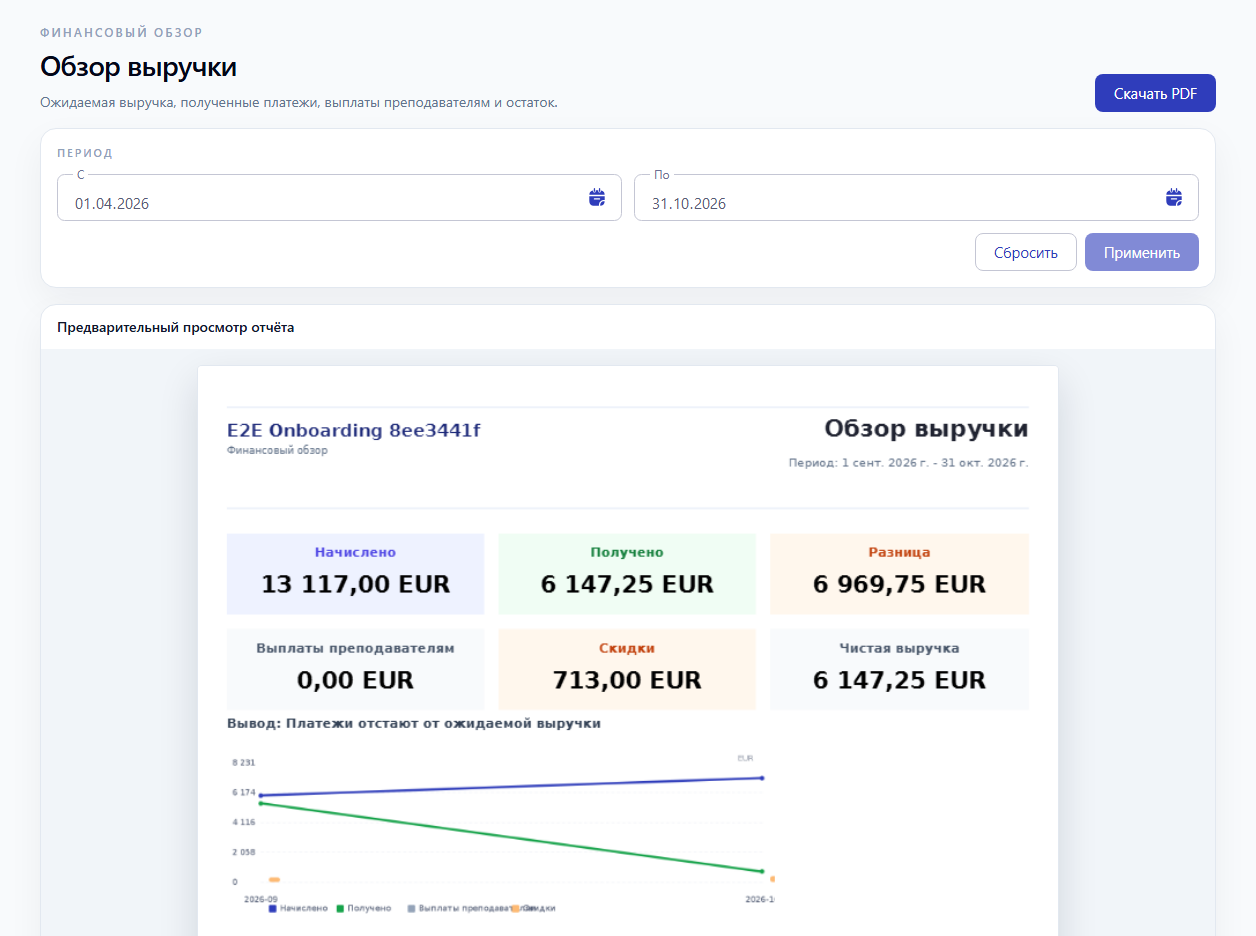Viewport: 1256px width, 936px height.
Task: Click the Сбросить button
Action: tap(1026, 252)
